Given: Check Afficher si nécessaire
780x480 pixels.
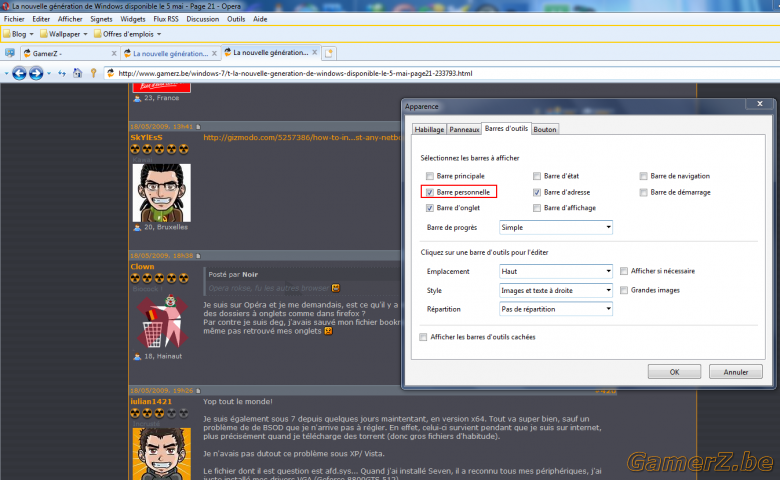Looking at the screenshot, I should click(624, 271).
